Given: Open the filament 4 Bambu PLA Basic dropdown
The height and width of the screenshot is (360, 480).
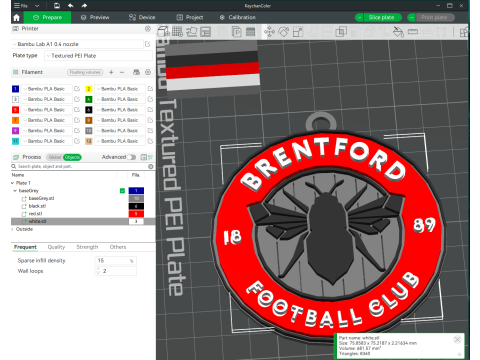Looking at the screenshot, I should (x=120, y=99).
